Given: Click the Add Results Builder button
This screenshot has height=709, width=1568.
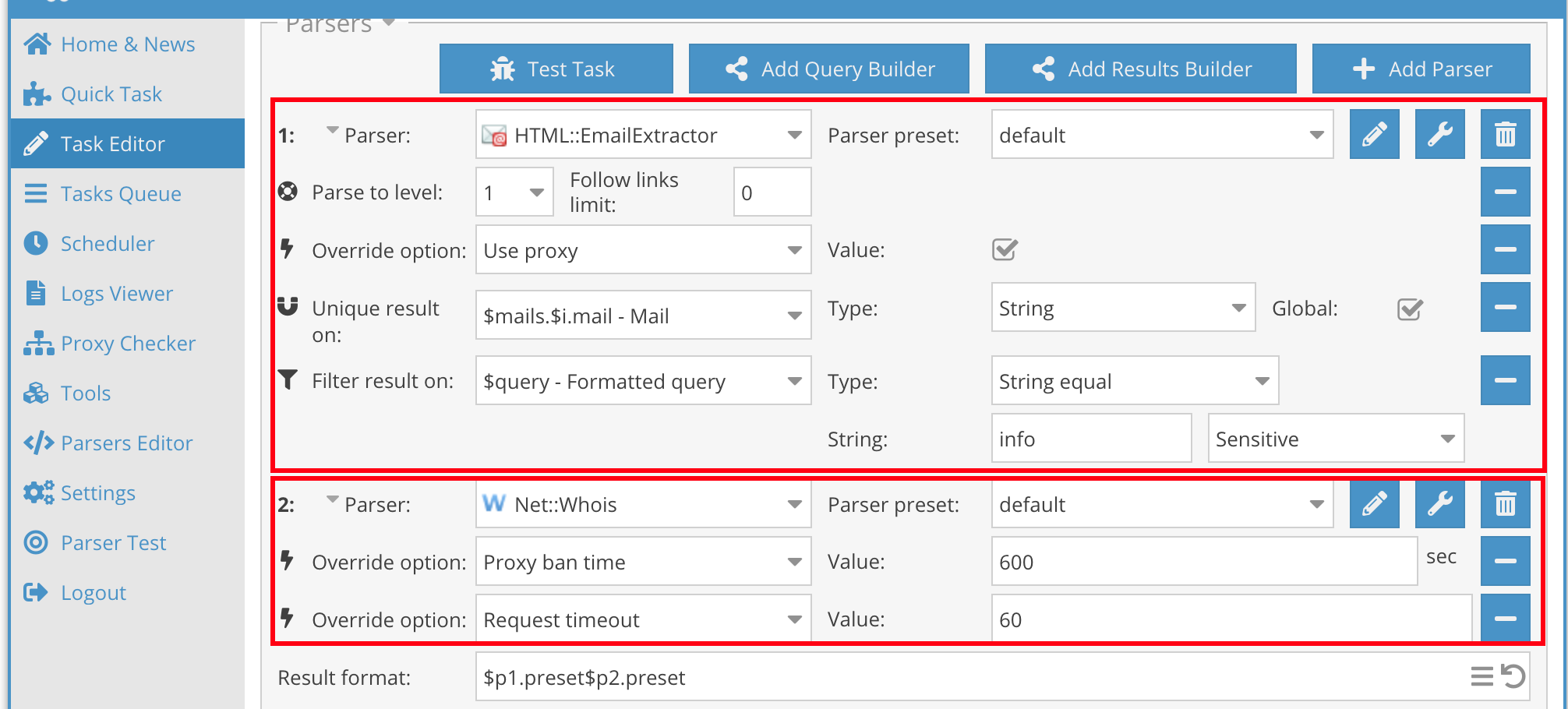Looking at the screenshot, I should click(x=1140, y=69).
